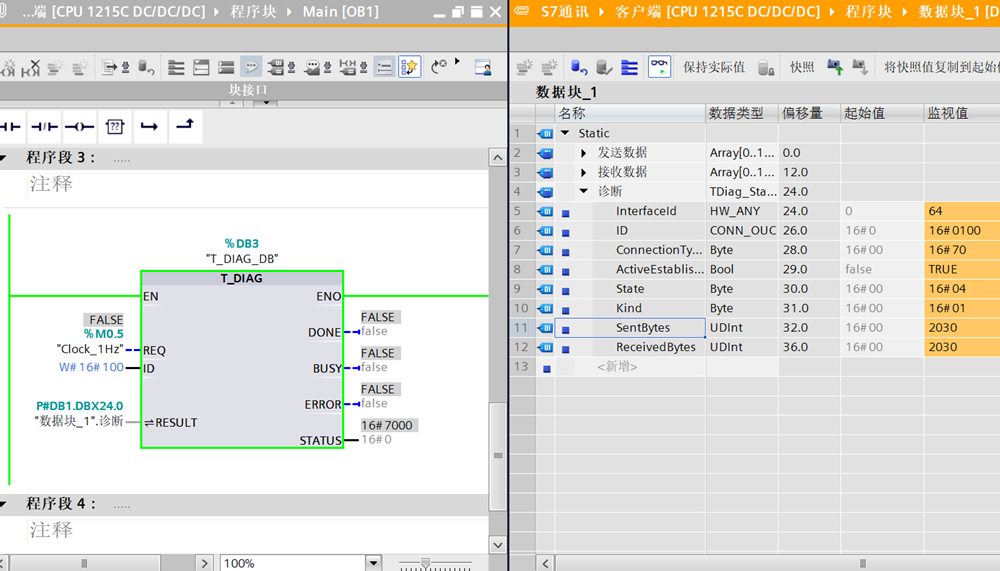
Task: Insert an output coil instruction
Action: click(x=79, y=127)
